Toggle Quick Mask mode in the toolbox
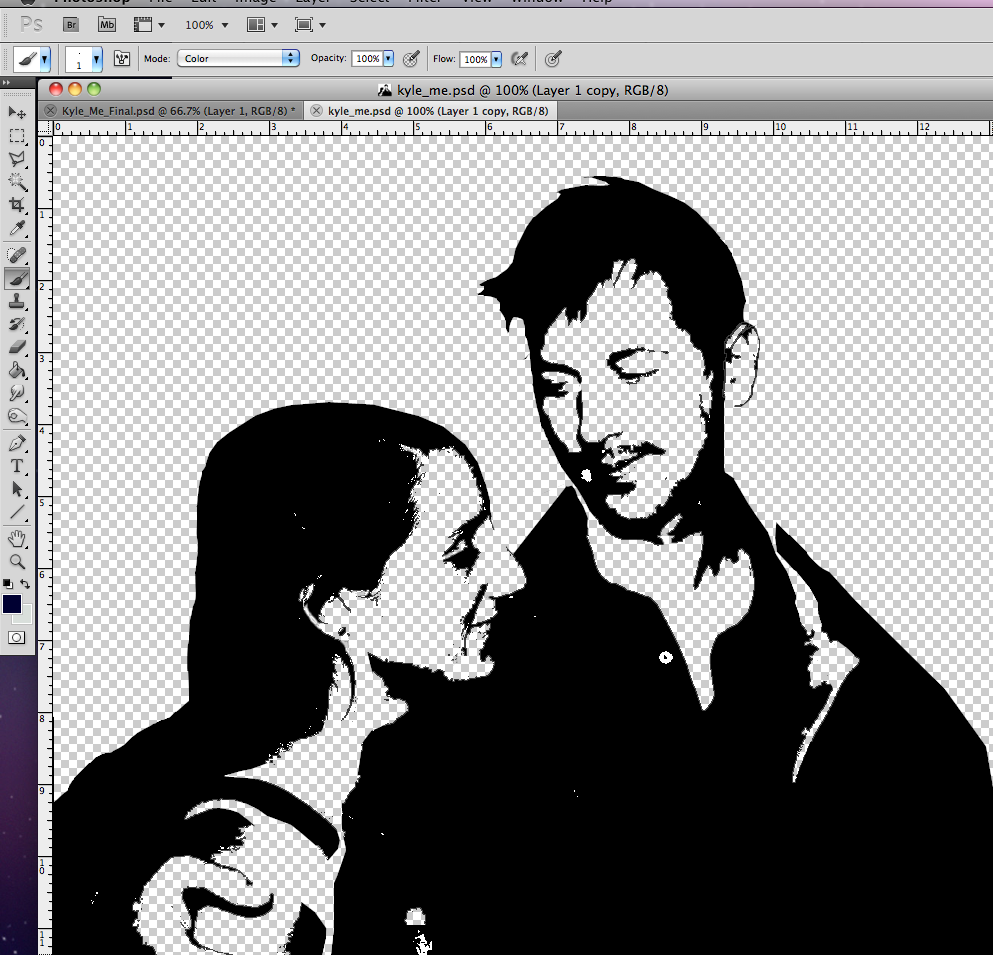This screenshot has width=993, height=955. 17,637
